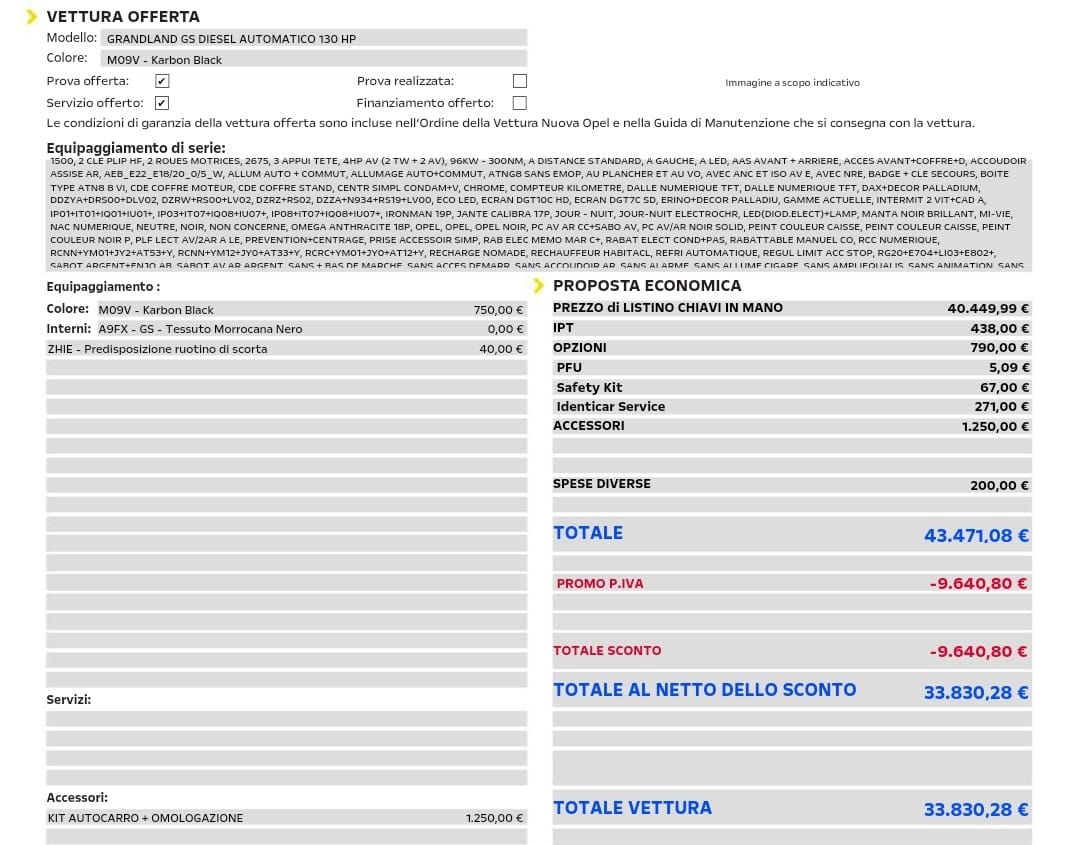The width and height of the screenshot is (1080, 845).
Task: Uncheck the Servizio offerto checkbox
Action: 162,103
